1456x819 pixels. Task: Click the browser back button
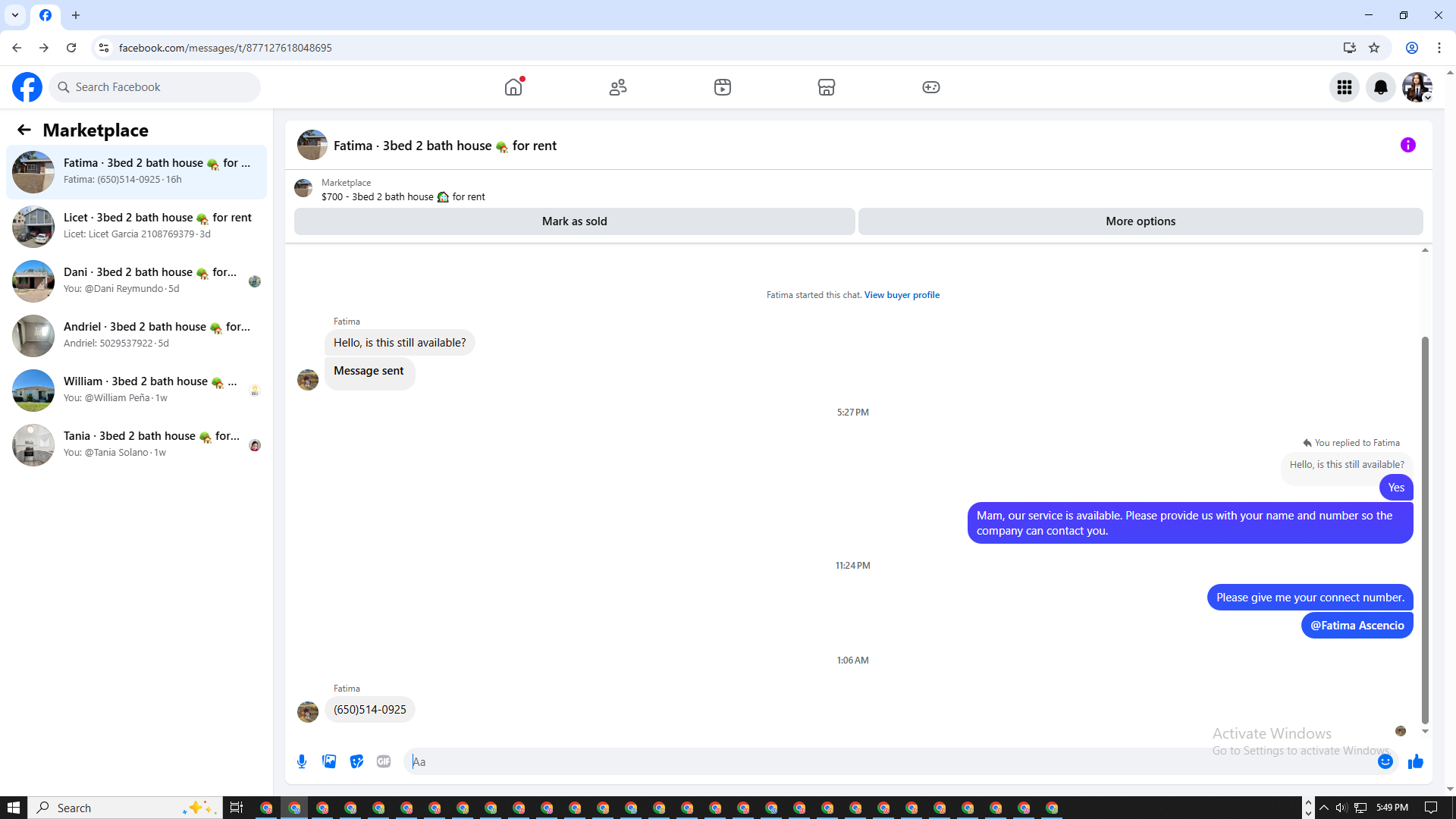[x=17, y=48]
